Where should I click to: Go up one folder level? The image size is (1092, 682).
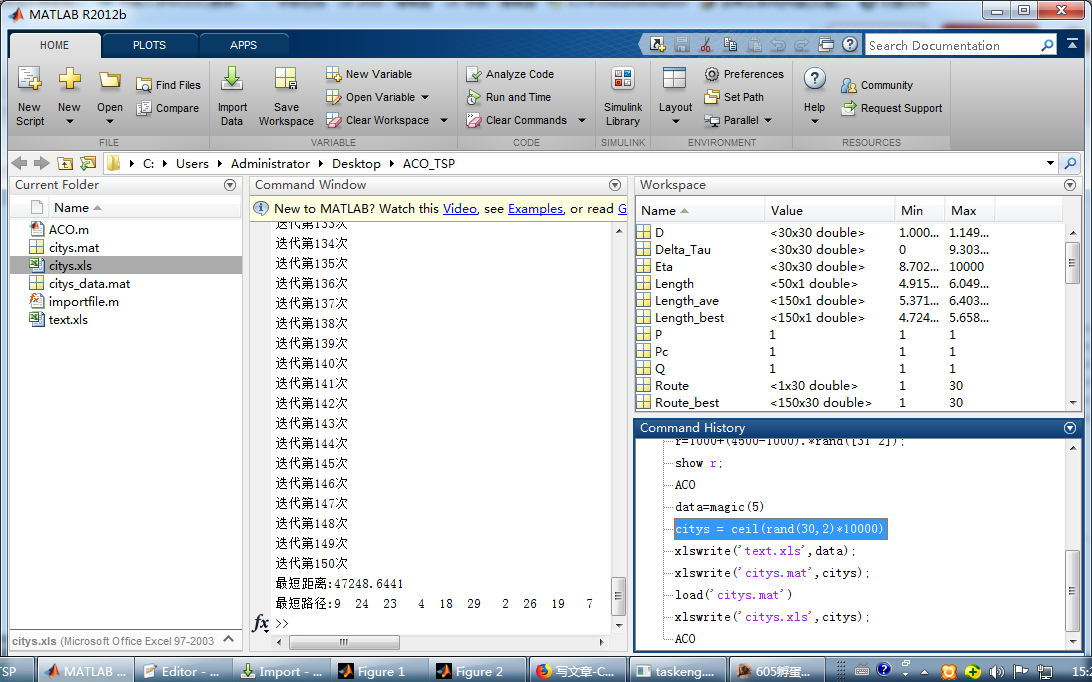[65, 164]
